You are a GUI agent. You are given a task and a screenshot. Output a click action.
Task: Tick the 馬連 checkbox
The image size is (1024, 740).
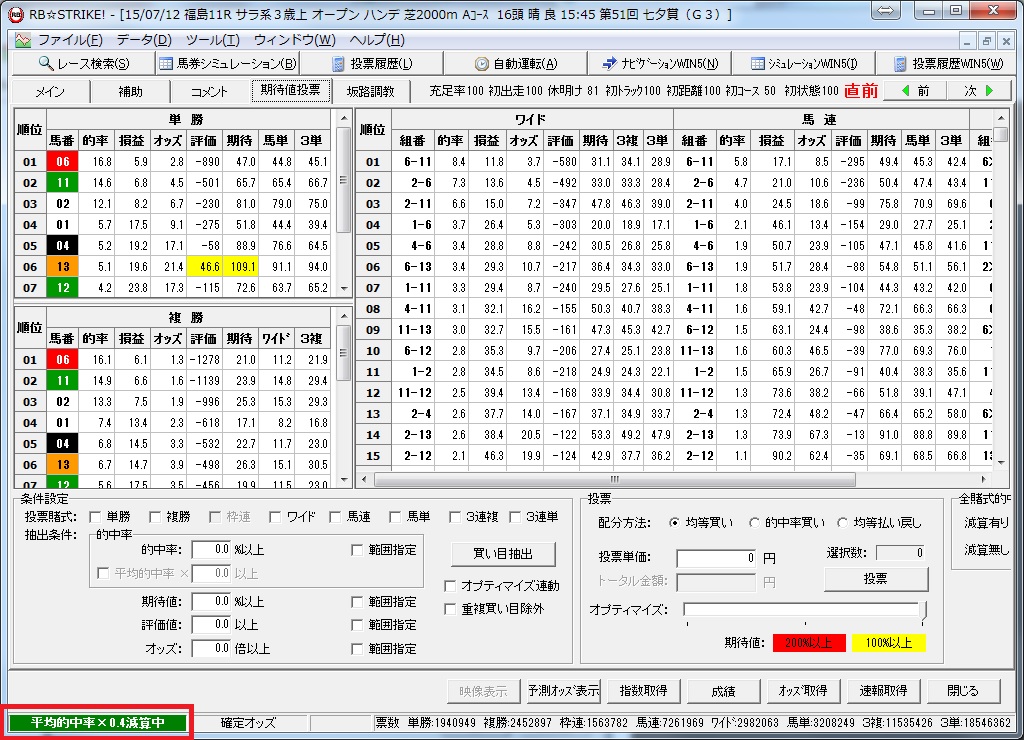click(x=335, y=517)
